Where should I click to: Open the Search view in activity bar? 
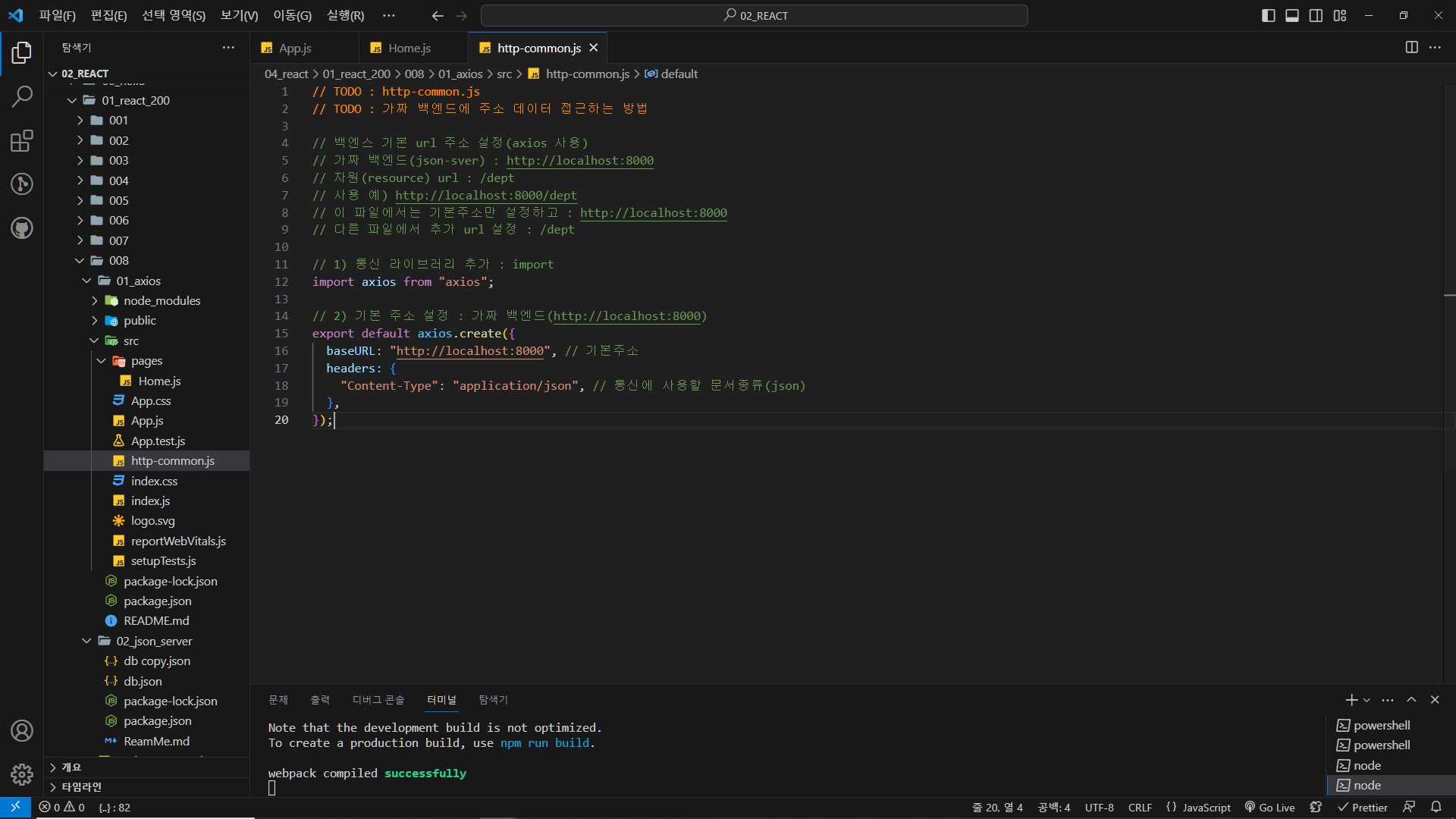point(22,96)
